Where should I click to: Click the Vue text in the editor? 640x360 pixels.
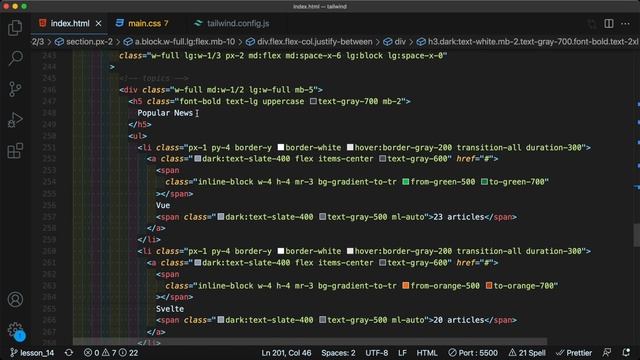163,205
